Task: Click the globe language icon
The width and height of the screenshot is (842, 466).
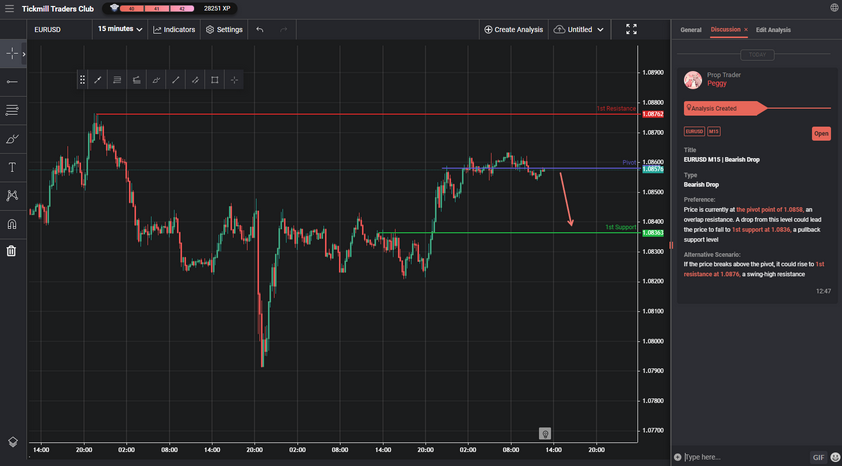Action: tap(834, 8)
